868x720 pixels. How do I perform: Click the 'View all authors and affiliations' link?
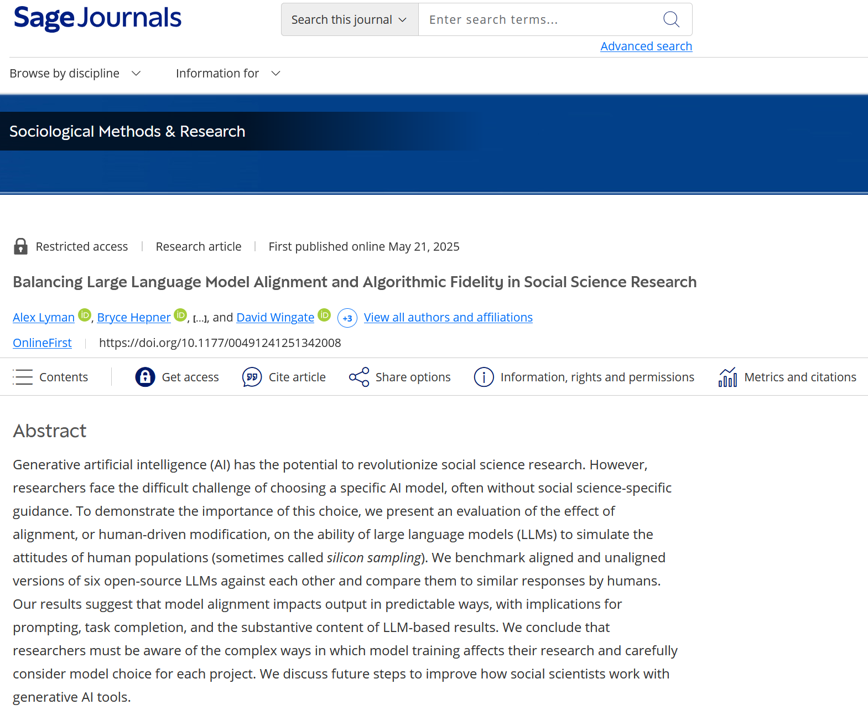tap(448, 317)
